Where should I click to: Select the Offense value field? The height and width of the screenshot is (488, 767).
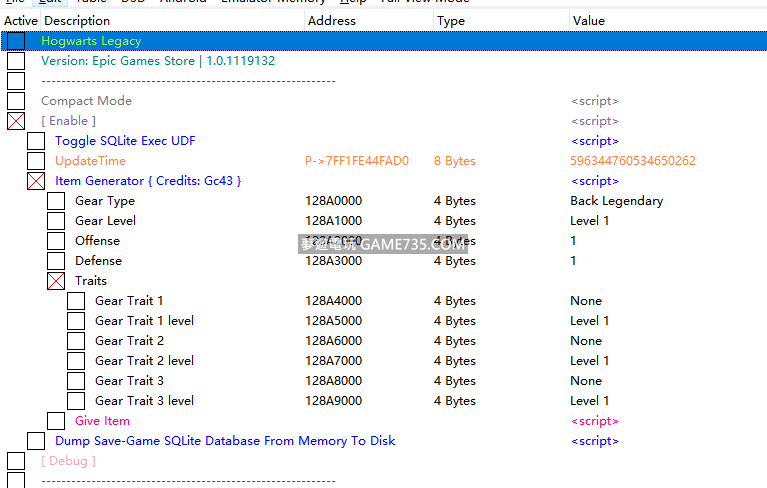click(574, 241)
